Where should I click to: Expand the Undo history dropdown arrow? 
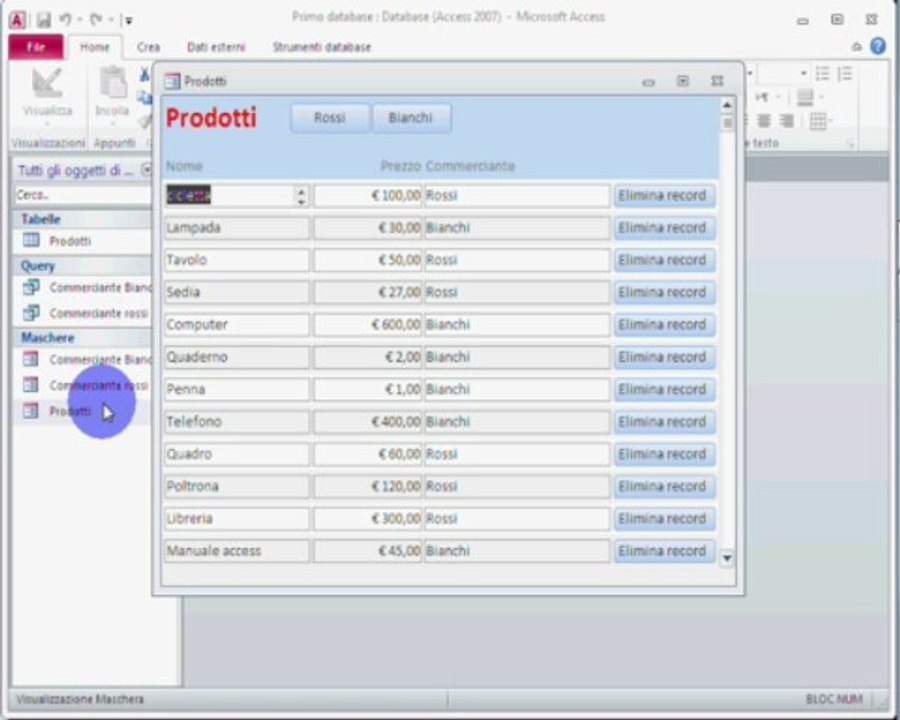click(80, 20)
